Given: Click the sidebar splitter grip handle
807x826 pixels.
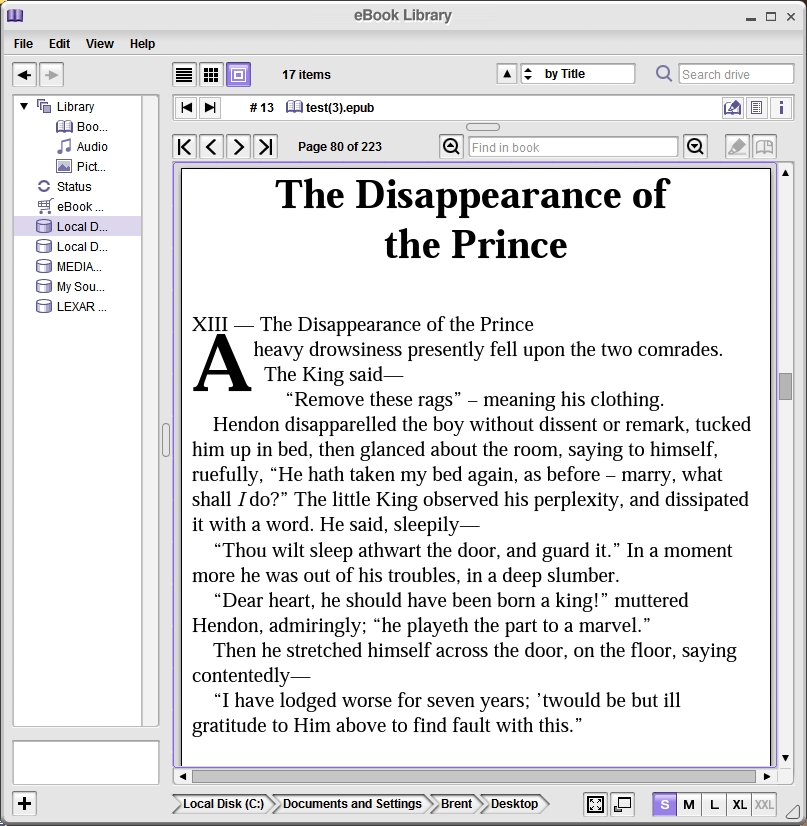Looking at the screenshot, I should pos(165,440).
